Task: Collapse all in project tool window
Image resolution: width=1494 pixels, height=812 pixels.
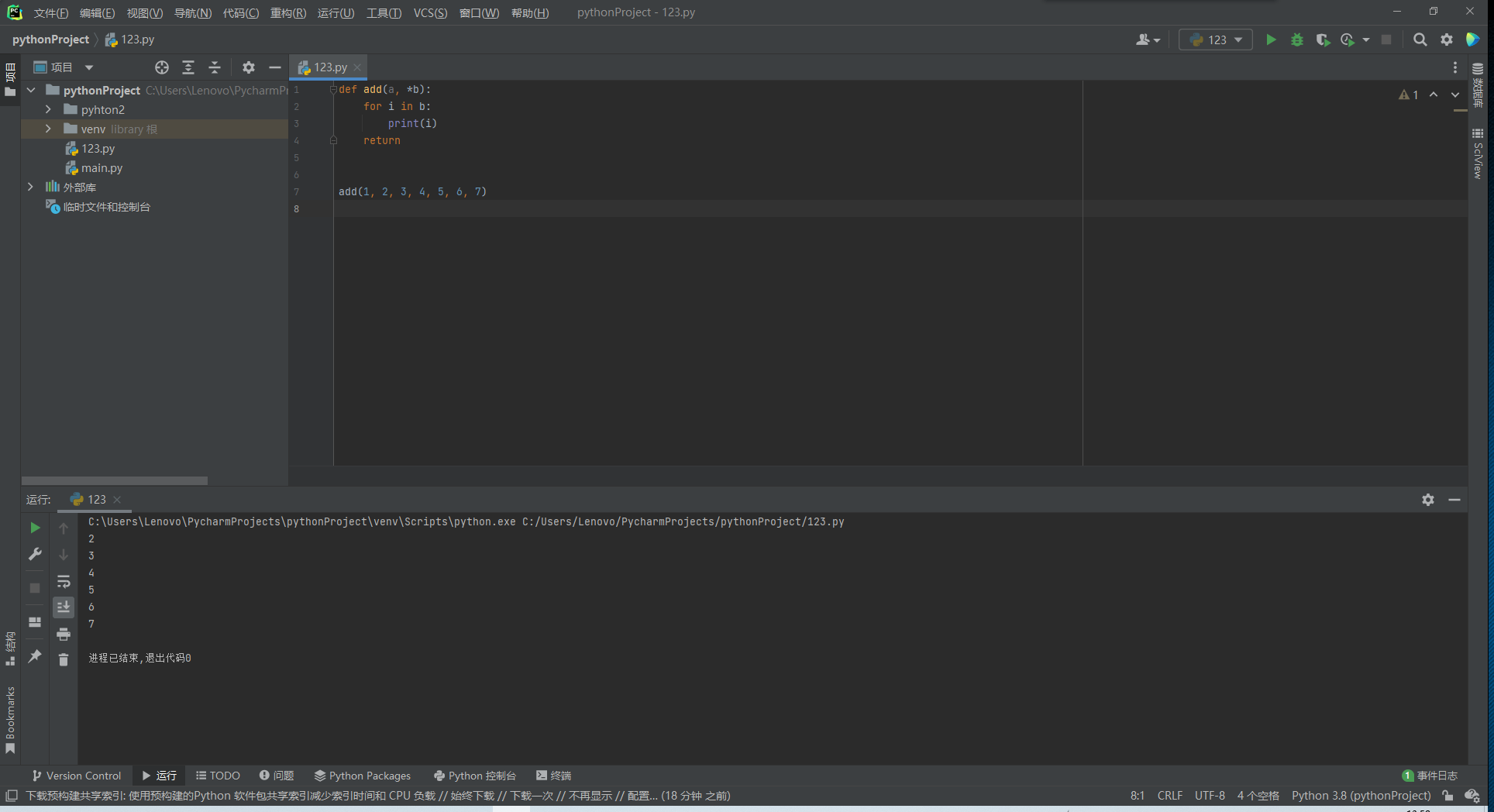Action: click(215, 67)
